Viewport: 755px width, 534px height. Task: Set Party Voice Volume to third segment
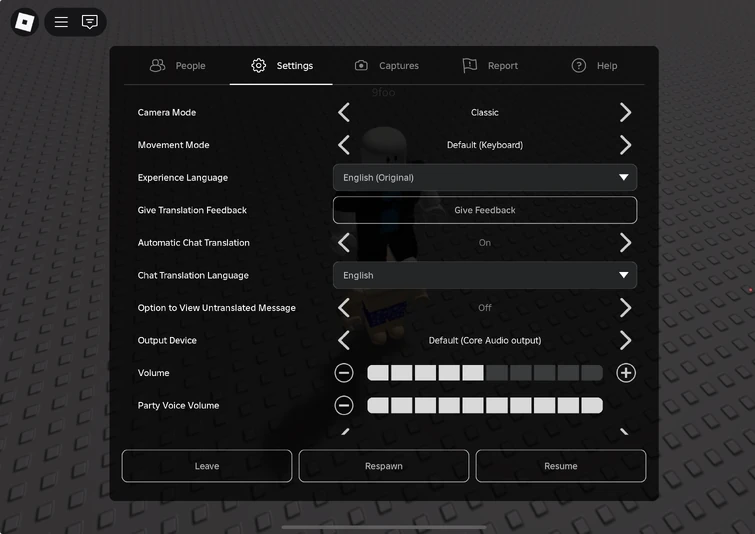(425, 405)
